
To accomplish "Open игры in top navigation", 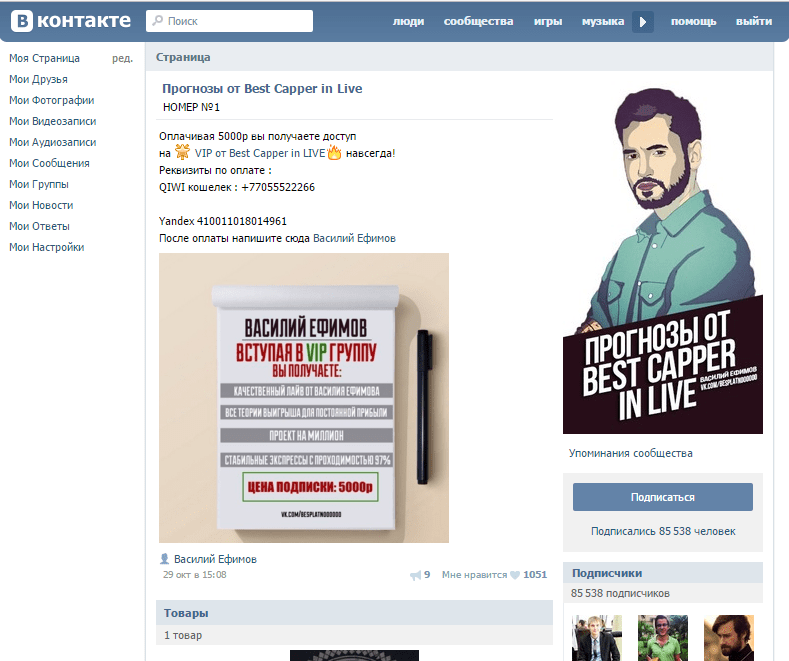I will [547, 21].
